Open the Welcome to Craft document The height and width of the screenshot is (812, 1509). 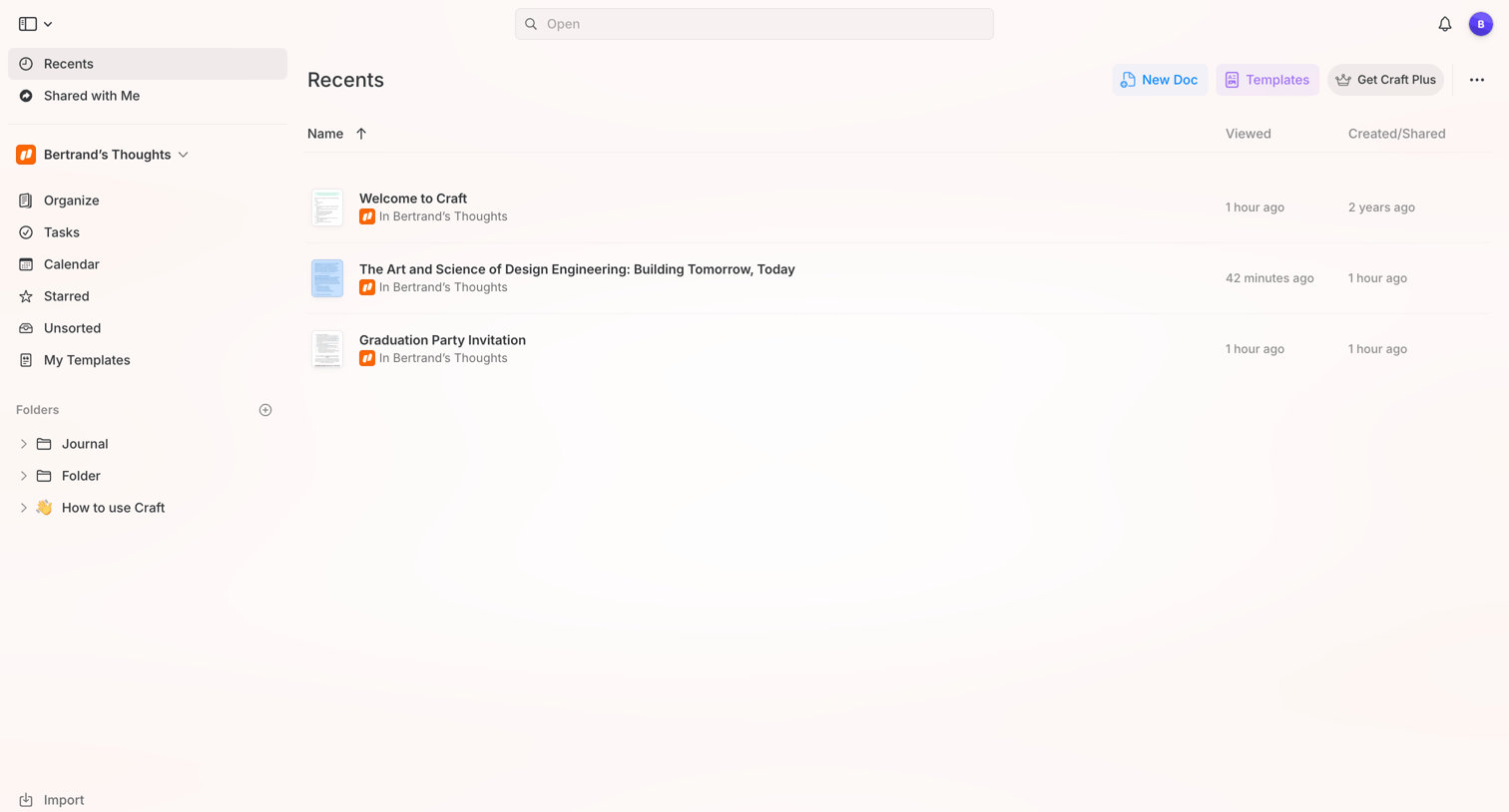[x=413, y=199]
